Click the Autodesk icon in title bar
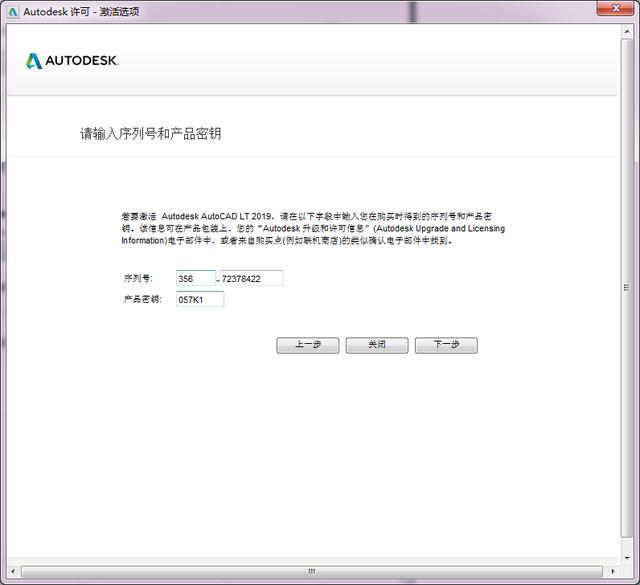The image size is (640, 585). click(x=13, y=11)
